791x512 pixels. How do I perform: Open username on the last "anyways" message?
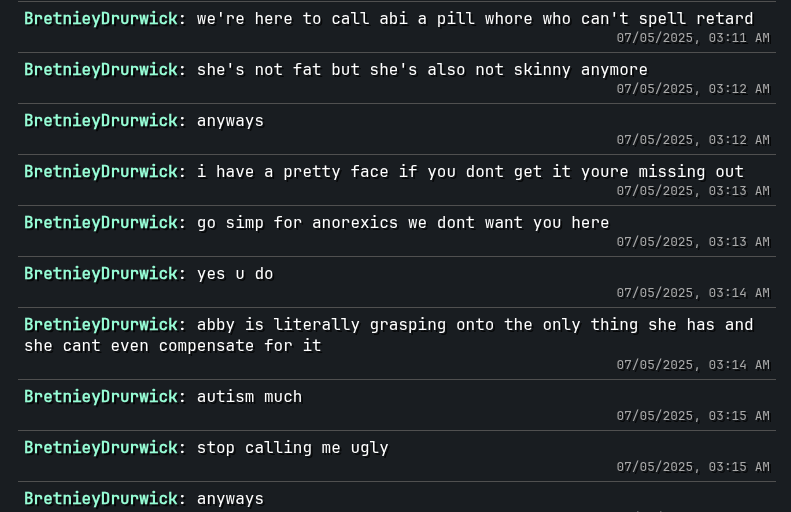coord(100,499)
